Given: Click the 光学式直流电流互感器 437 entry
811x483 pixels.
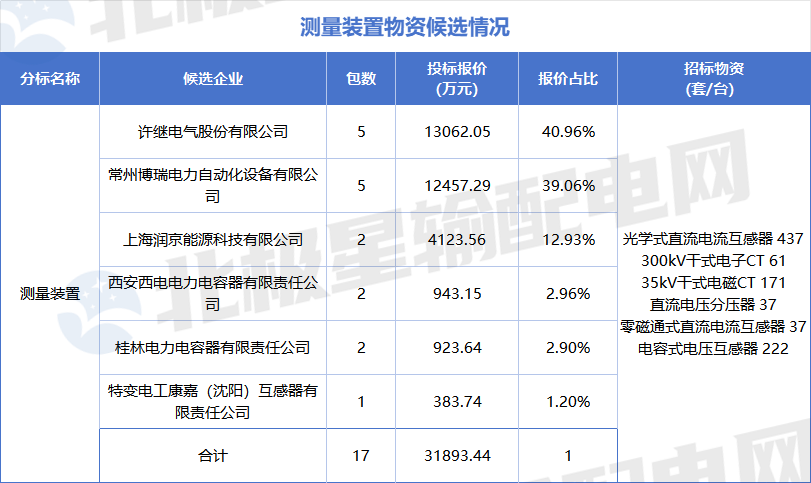Looking at the screenshot, I should coord(713,239).
